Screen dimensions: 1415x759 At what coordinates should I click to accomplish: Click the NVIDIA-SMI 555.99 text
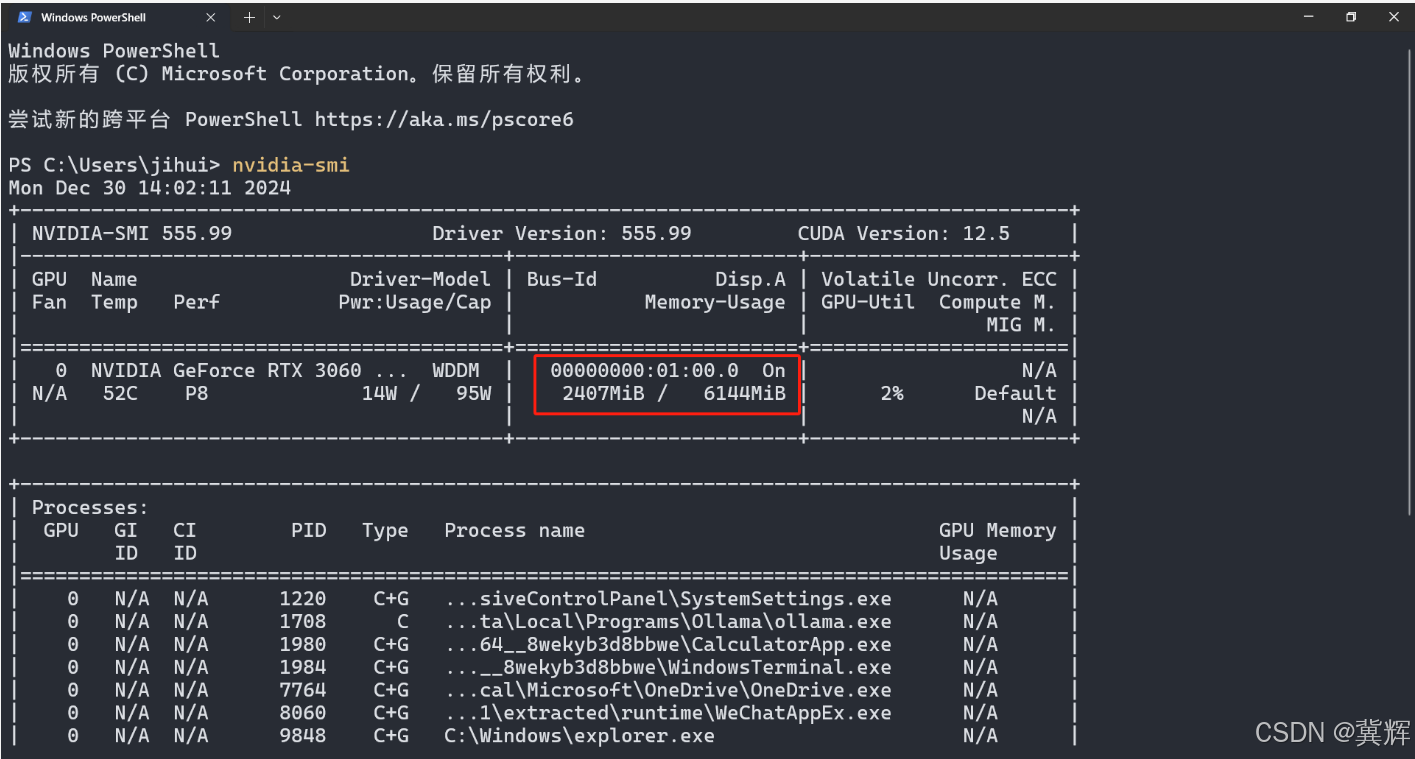tap(132, 233)
